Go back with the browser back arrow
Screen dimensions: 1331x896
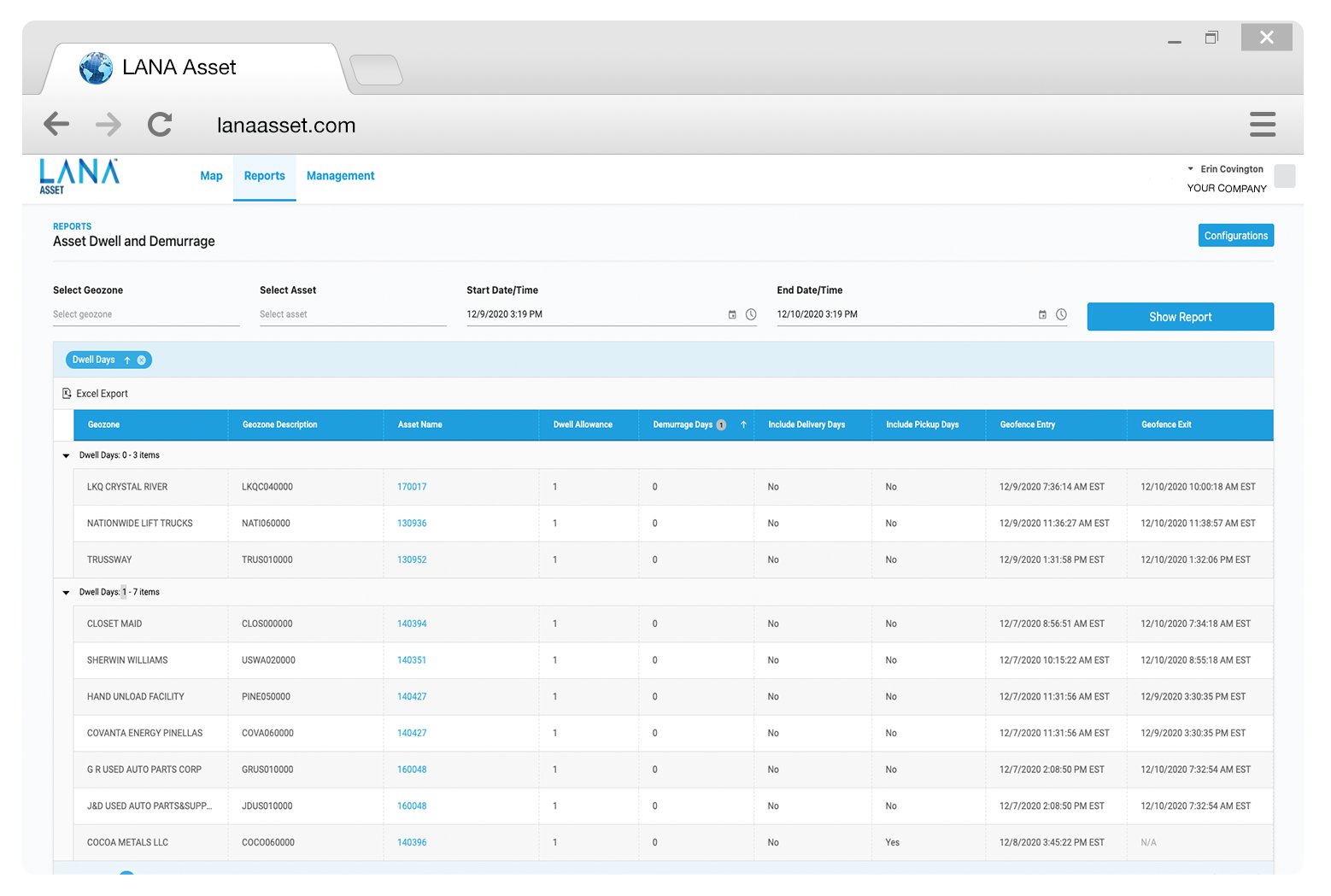click(56, 125)
